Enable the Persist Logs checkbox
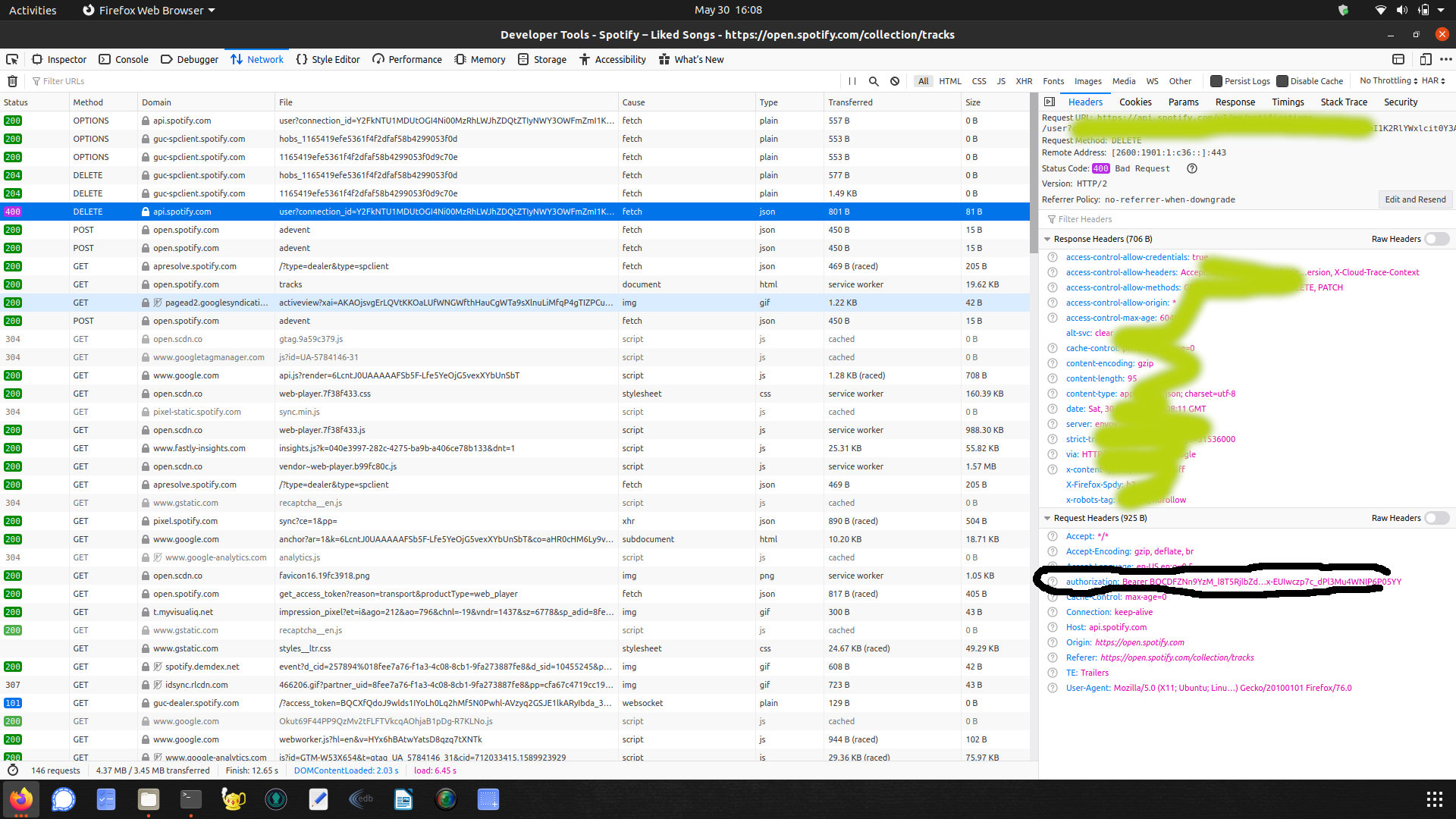 (x=1216, y=81)
